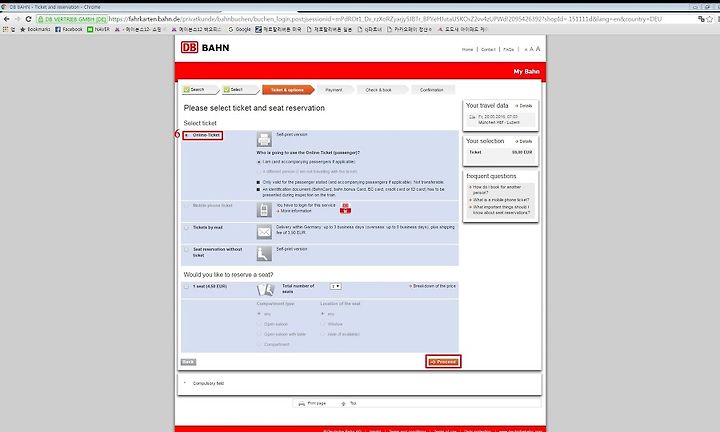Expand Details in Your selection

[x=523, y=141]
